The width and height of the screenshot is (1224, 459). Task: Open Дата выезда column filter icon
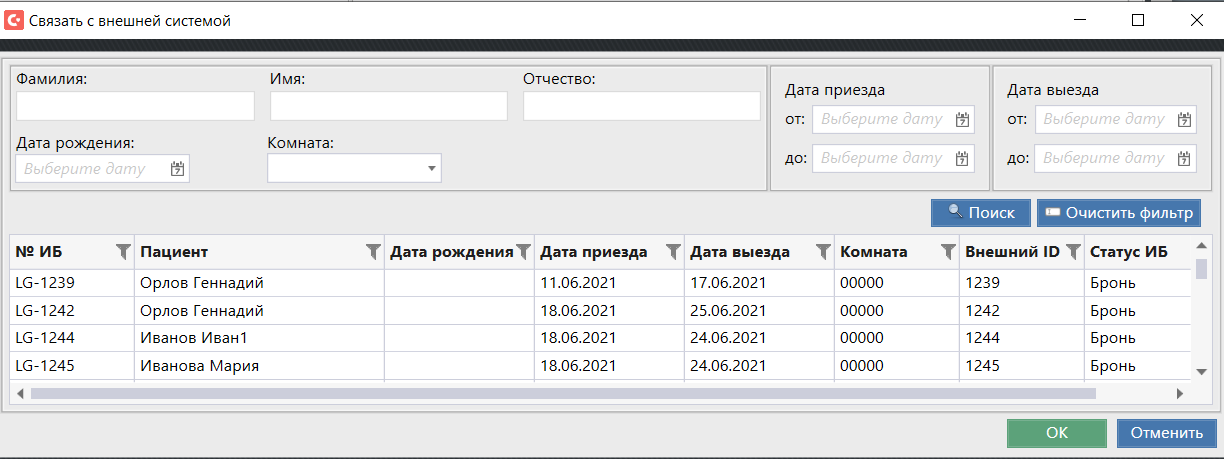pyautogui.click(x=823, y=251)
